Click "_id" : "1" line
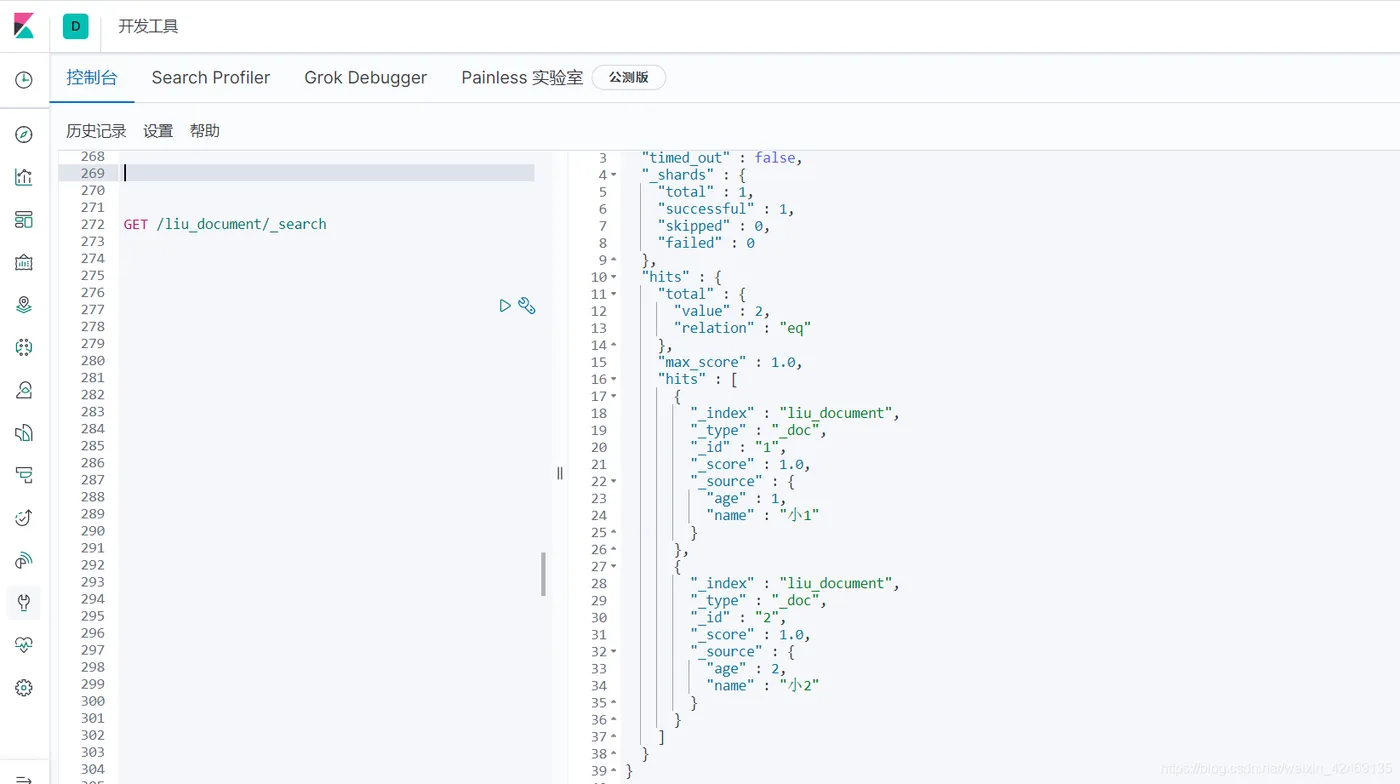Image resolution: width=1400 pixels, height=784 pixels. coord(738,447)
